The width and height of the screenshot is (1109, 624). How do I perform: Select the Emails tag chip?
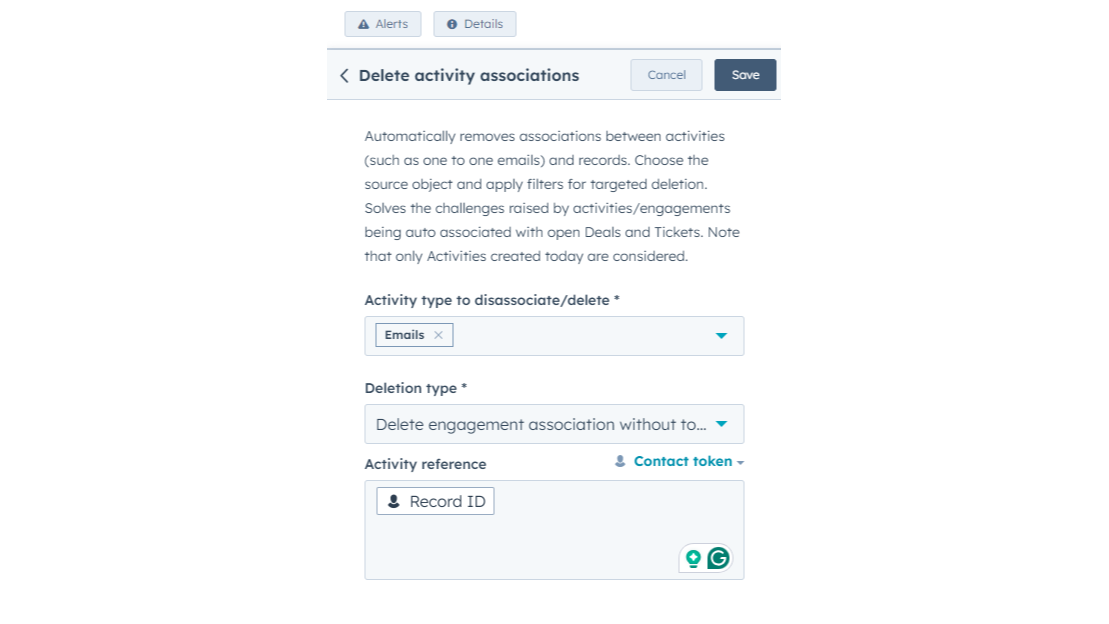pos(404,335)
